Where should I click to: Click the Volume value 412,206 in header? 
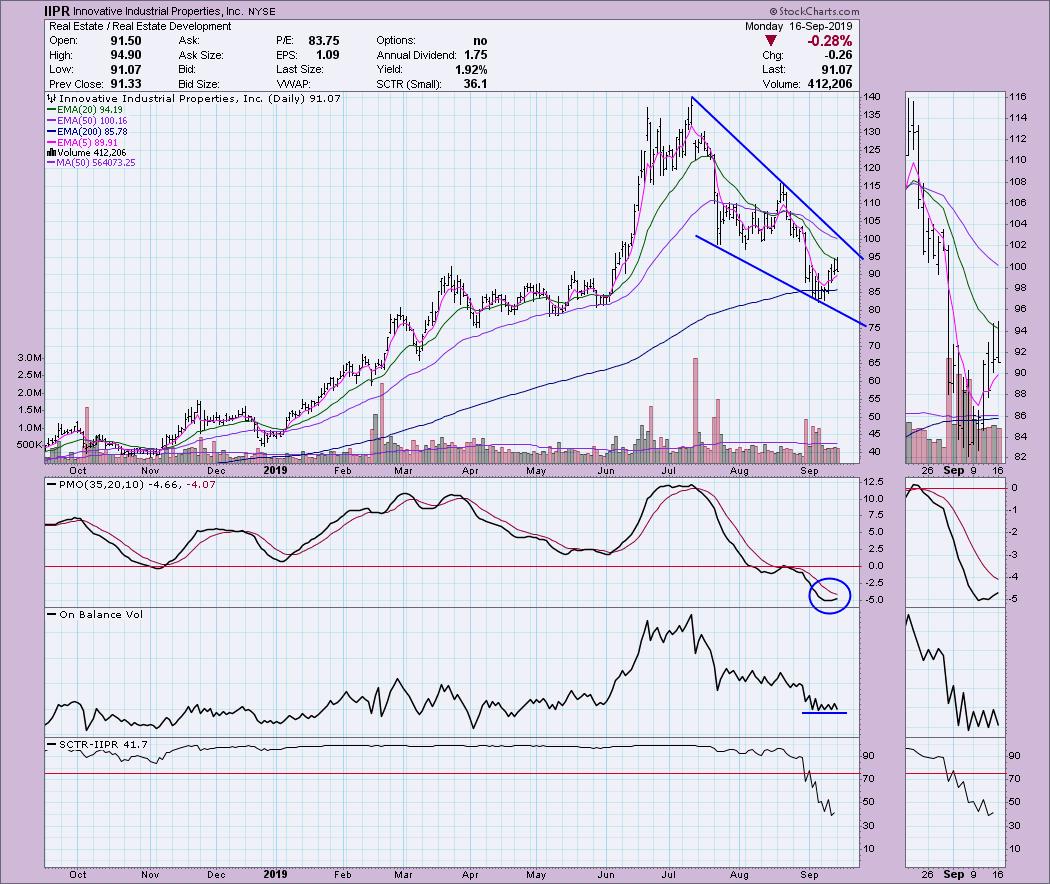(828, 84)
